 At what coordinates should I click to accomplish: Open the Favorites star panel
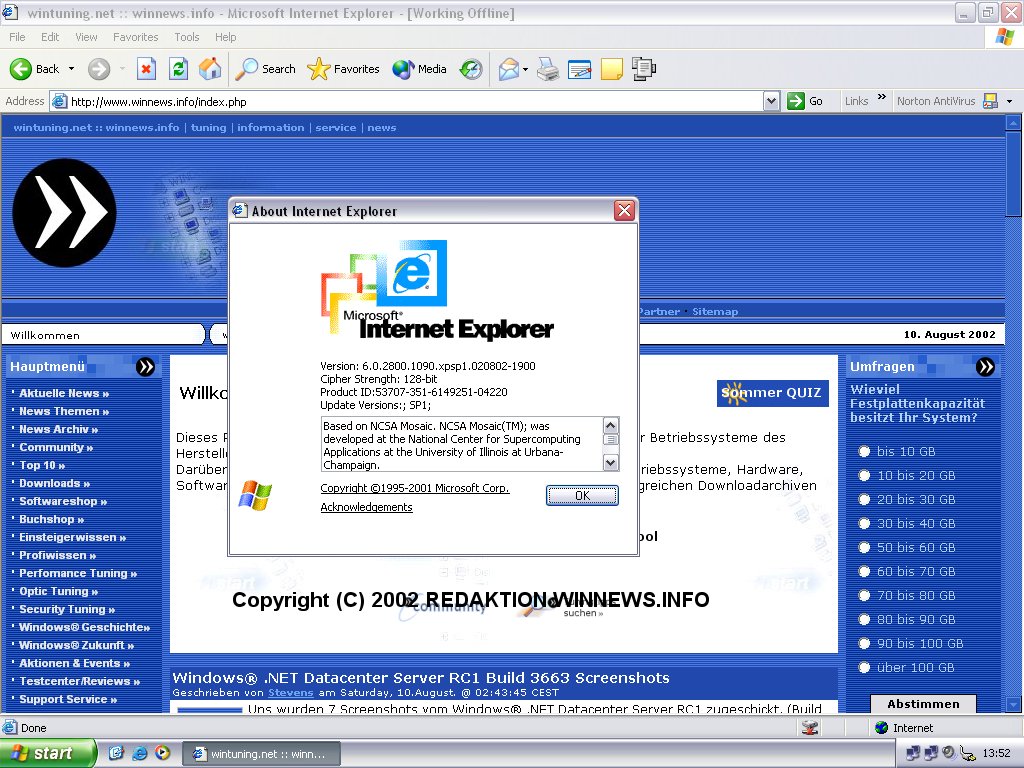point(344,69)
